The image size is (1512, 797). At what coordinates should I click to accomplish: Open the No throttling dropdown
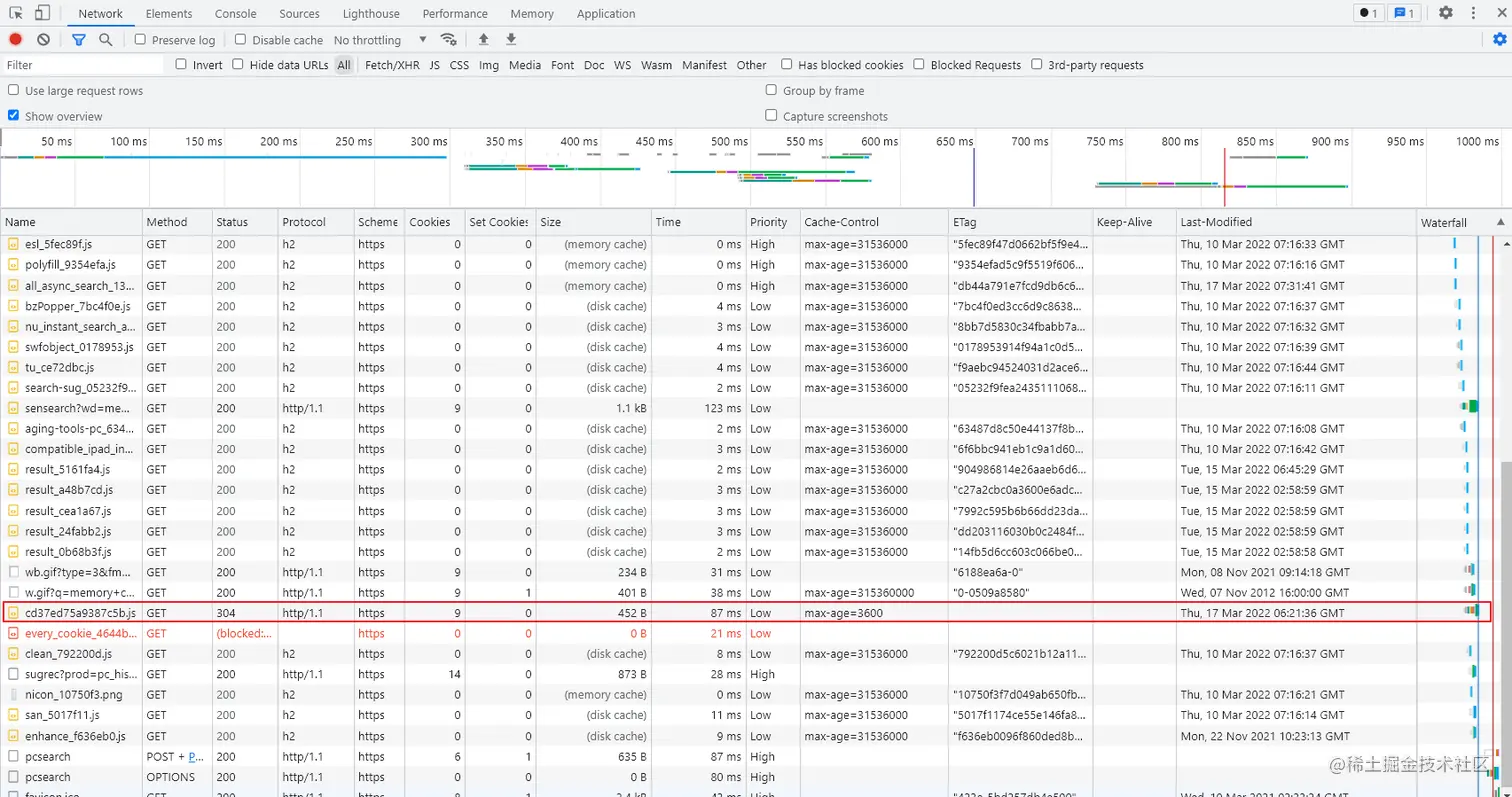380,40
